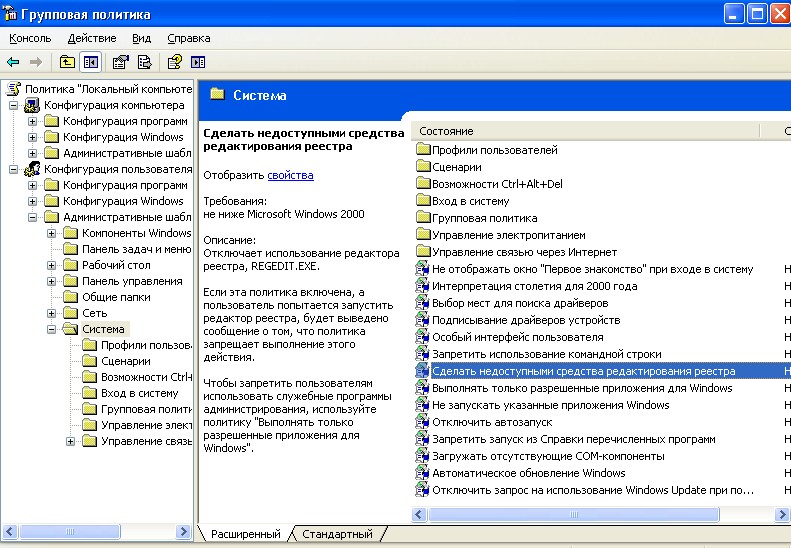The height and width of the screenshot is (548, 791).
Task: Switch to the Стандартный tab
Action: coord(337,534)
